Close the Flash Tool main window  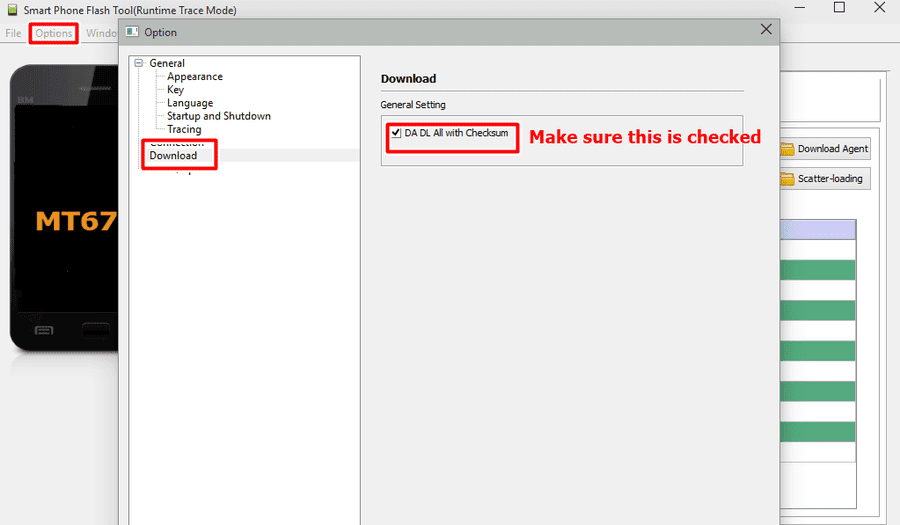click(879, 7)
